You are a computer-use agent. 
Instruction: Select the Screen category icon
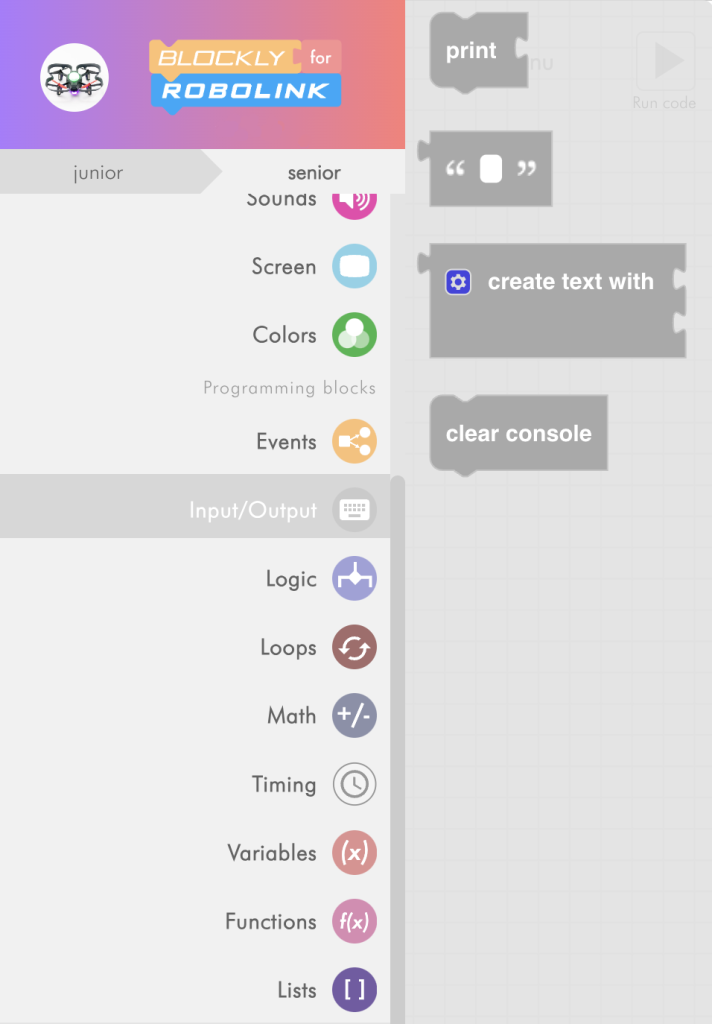click(354, 267)
